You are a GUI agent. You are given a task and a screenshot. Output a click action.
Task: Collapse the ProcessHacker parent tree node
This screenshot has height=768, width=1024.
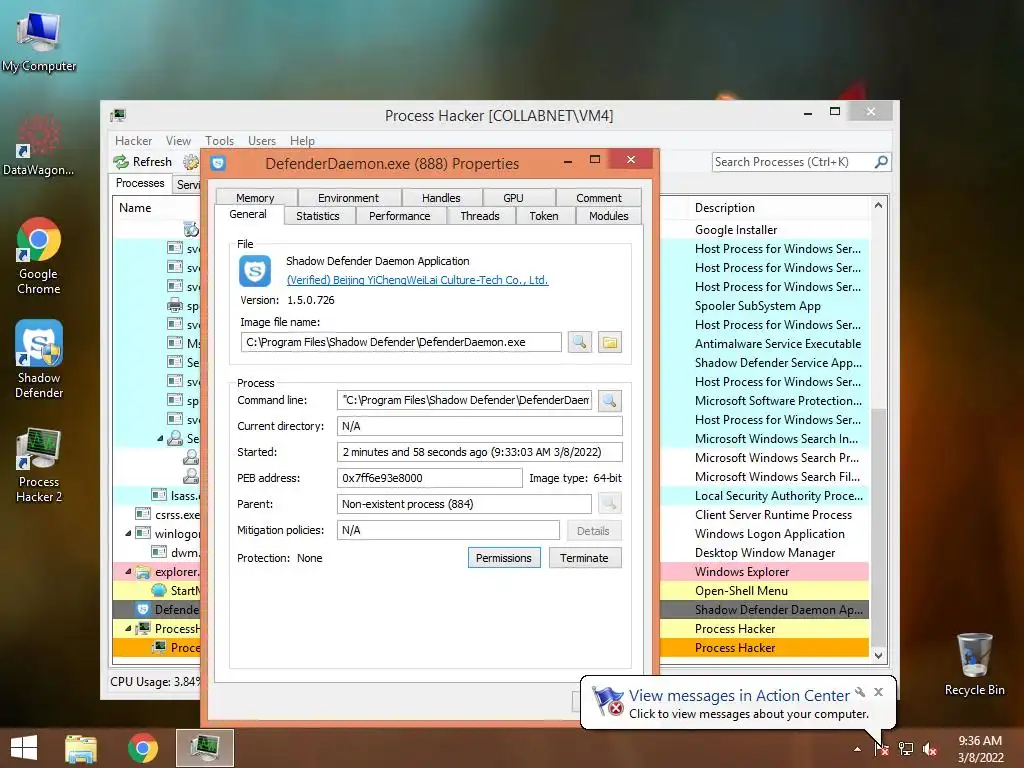pos(128,628)
